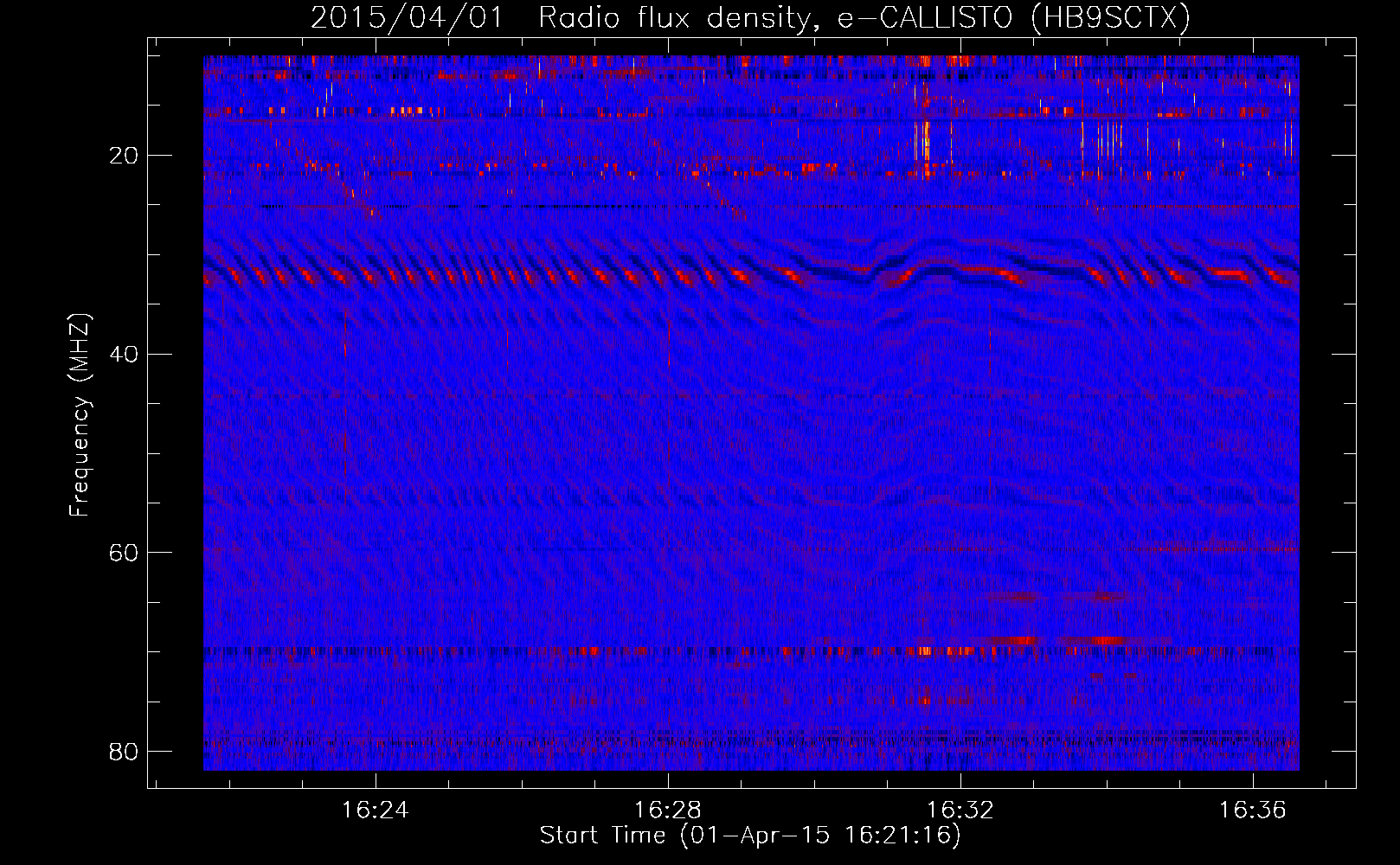Click the 80 frequency tick label

pos(124,751)
